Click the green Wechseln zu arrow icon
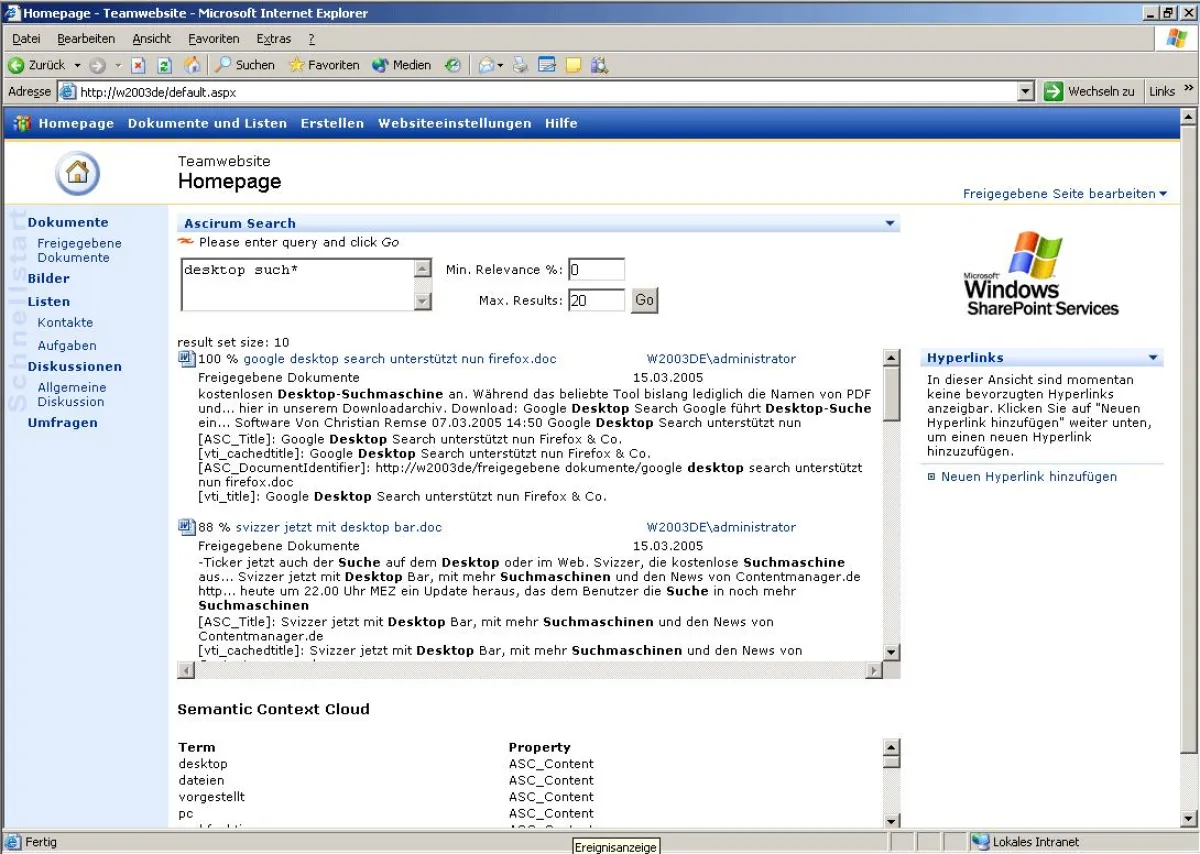This screenshot has width=1200, height=854. click(x=1053, y=91)
